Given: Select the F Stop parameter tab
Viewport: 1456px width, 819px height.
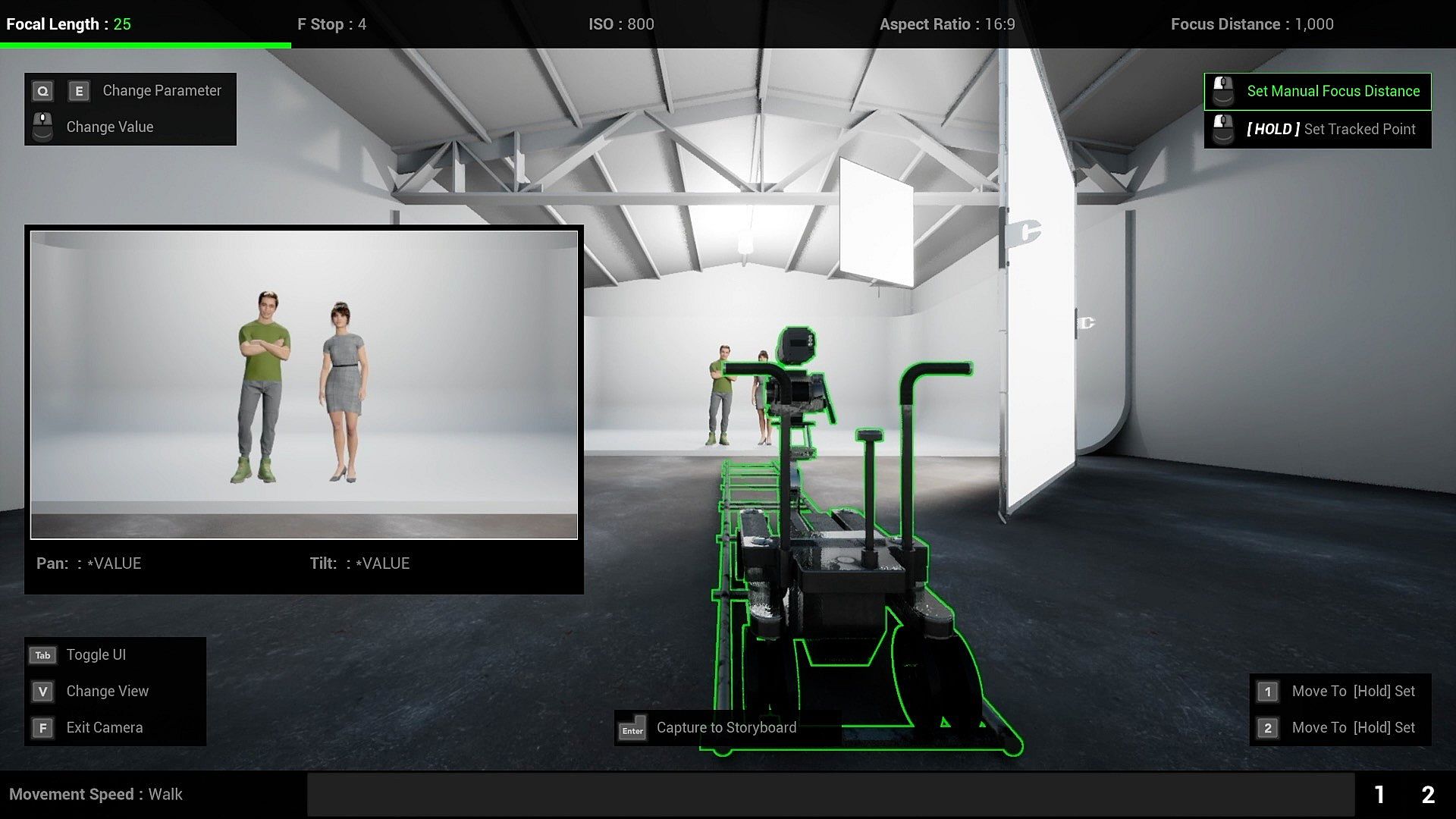Looking at the screenshot, I should point(331,24).
